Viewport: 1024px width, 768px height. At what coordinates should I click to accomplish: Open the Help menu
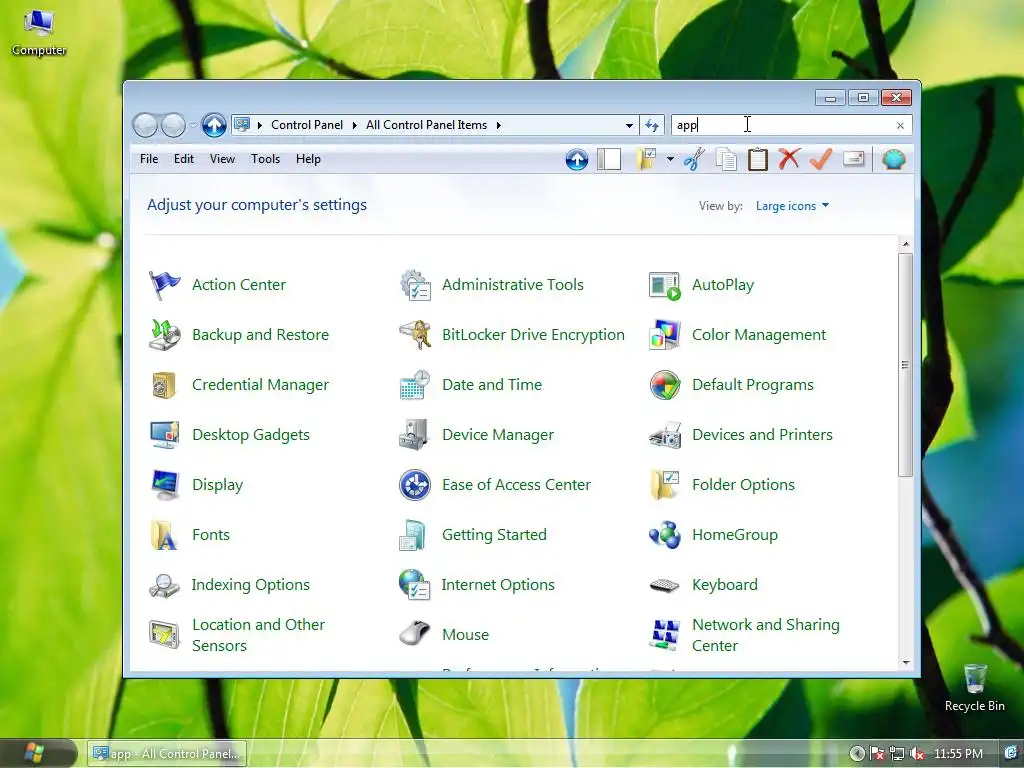point(308,159)
